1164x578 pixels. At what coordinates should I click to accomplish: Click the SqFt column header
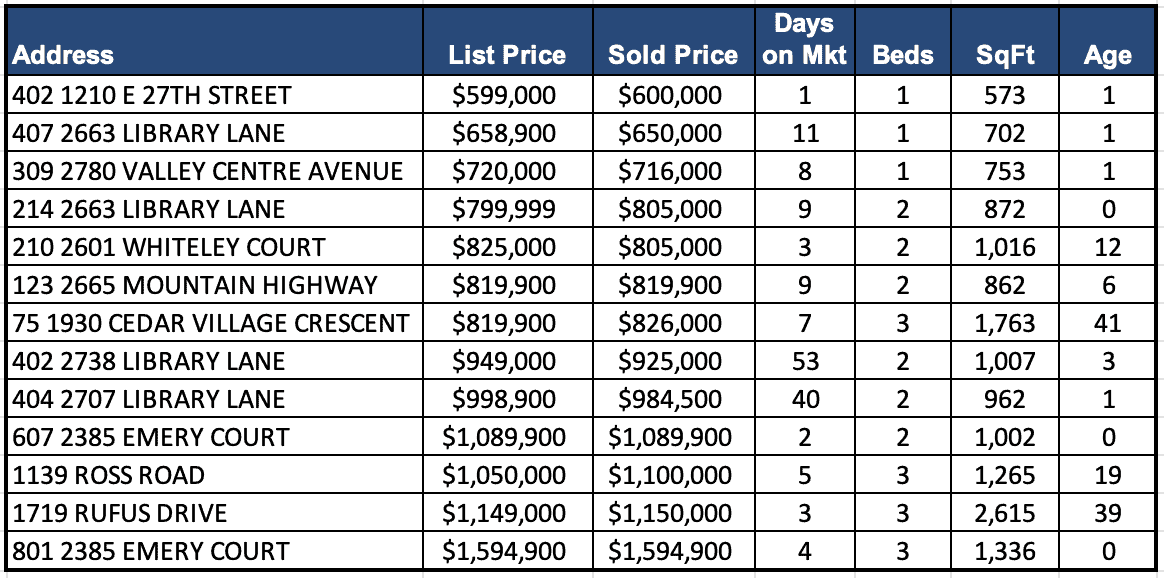pos(1005,55)
